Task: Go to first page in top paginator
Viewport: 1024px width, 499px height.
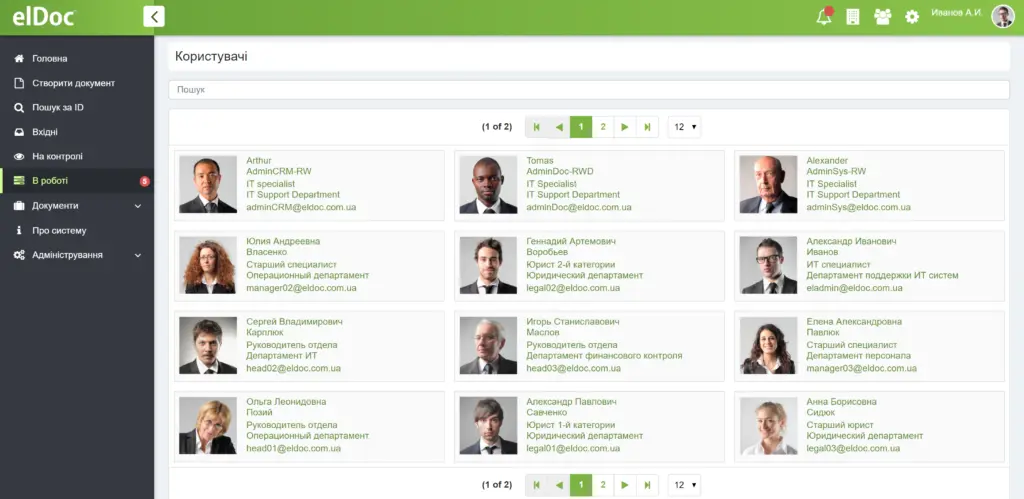Action: (x=537, y=127)
